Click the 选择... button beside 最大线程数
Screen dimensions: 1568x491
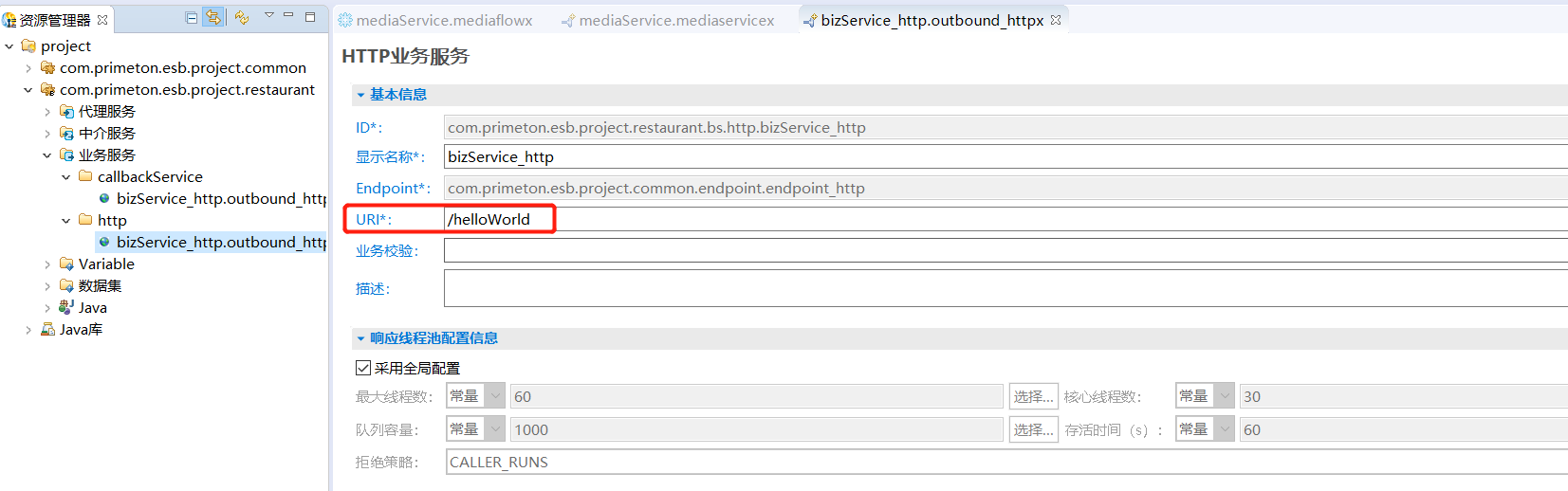coord(1033,396)
